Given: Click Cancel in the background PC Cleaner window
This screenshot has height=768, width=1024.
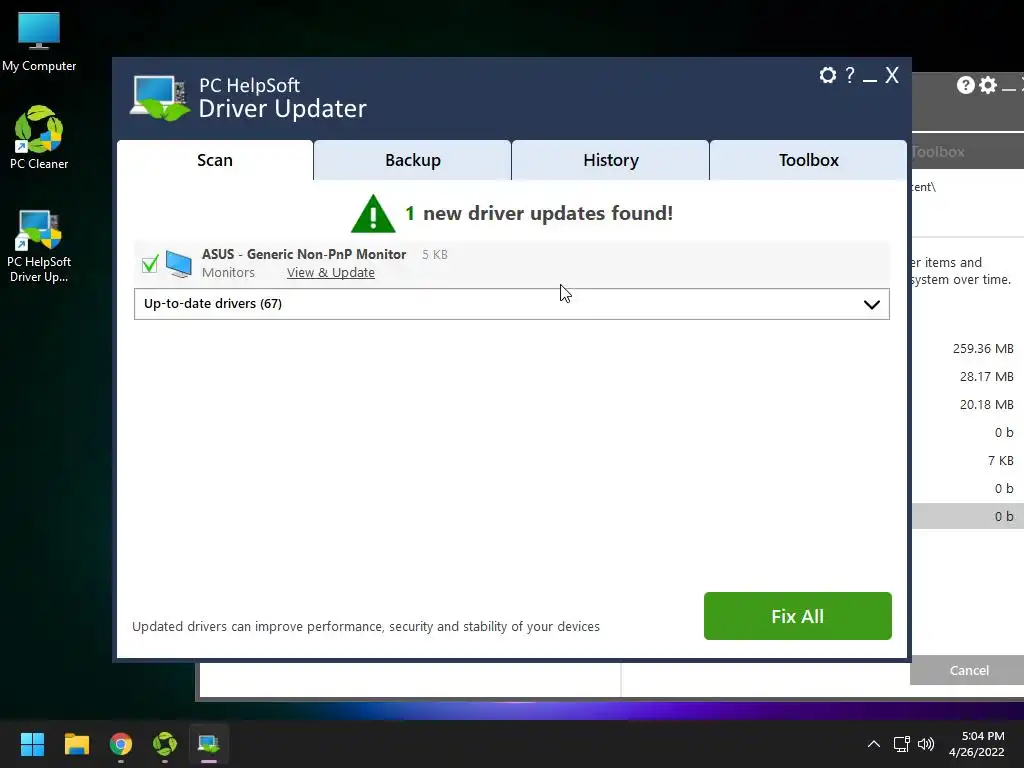Looking at the screenshot, I should pos(968,670).
